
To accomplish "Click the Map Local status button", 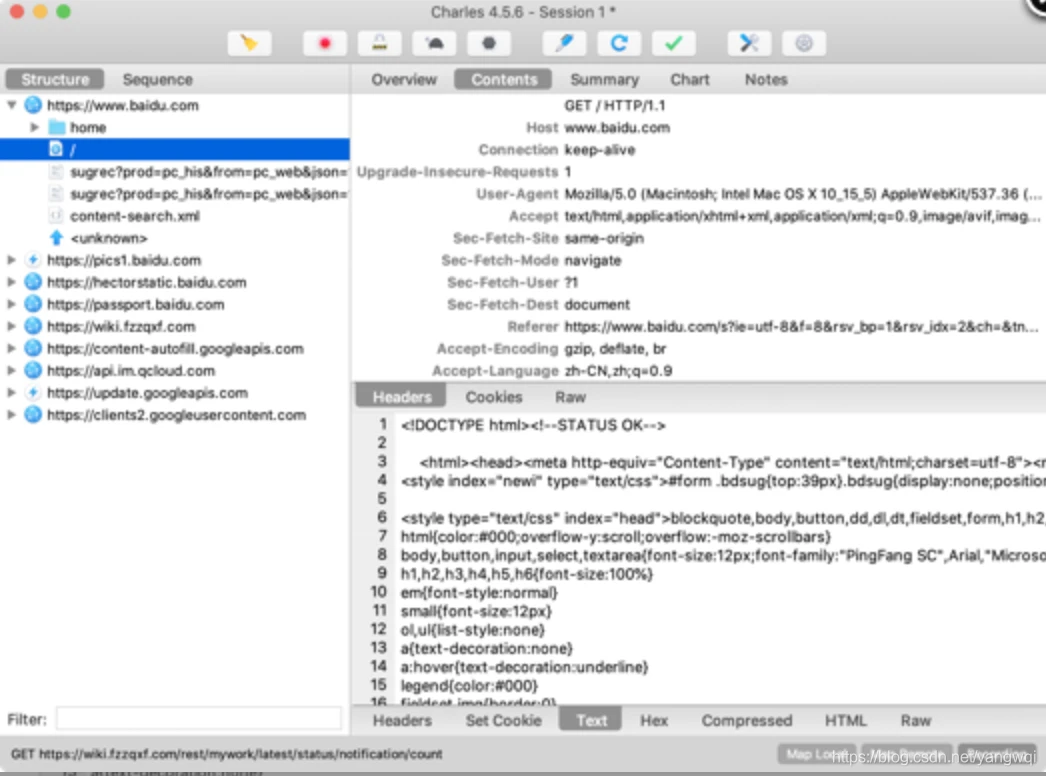I will pos(817,754).
